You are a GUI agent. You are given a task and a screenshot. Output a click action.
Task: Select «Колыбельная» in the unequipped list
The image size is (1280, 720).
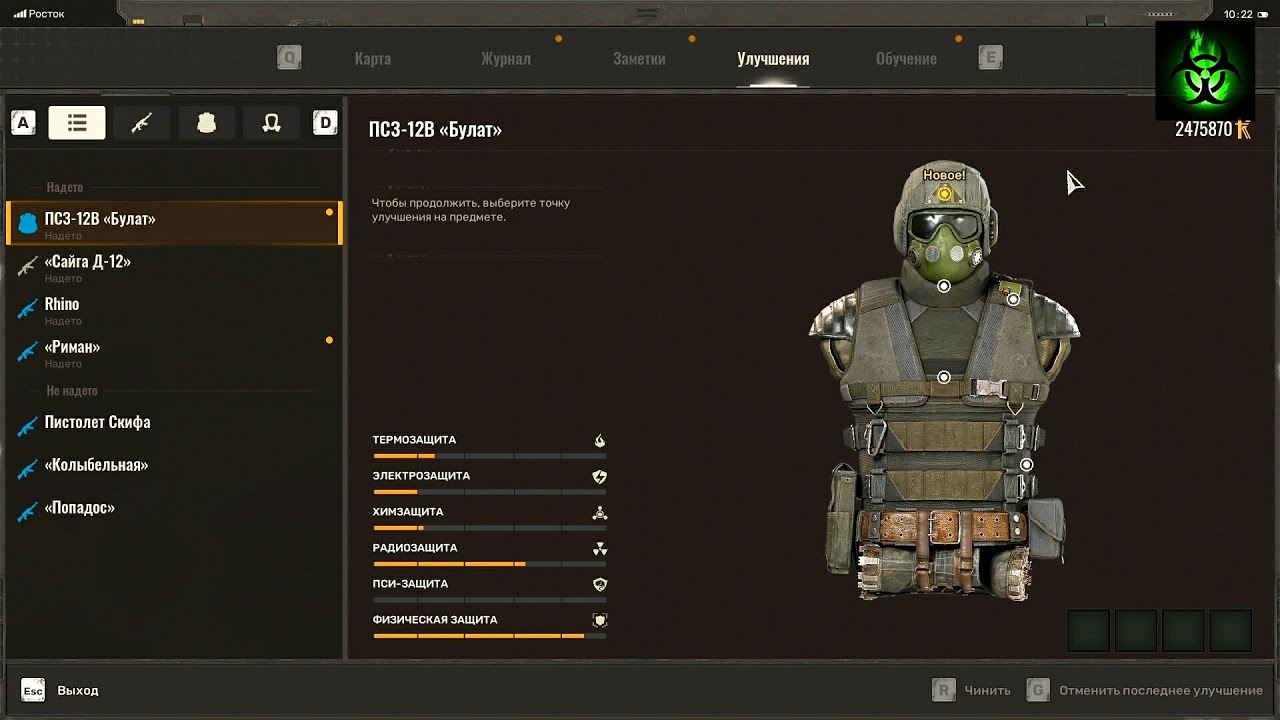coord(174,466)
